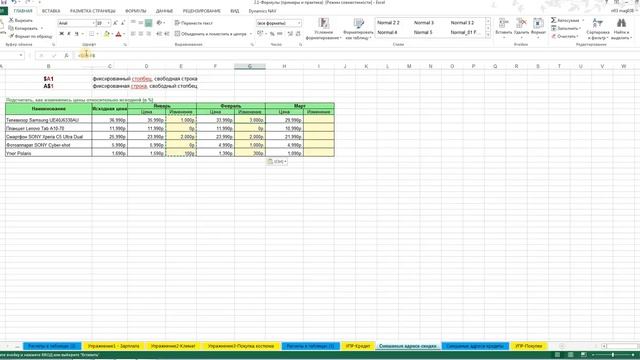
Task: Align cell text right
Action: pos(149,34)
